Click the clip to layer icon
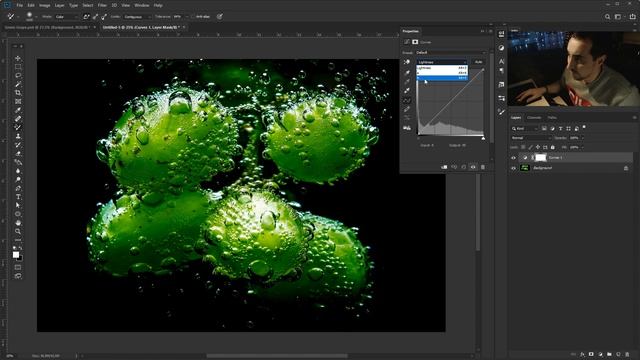640x360 pixels. (444, 167)
